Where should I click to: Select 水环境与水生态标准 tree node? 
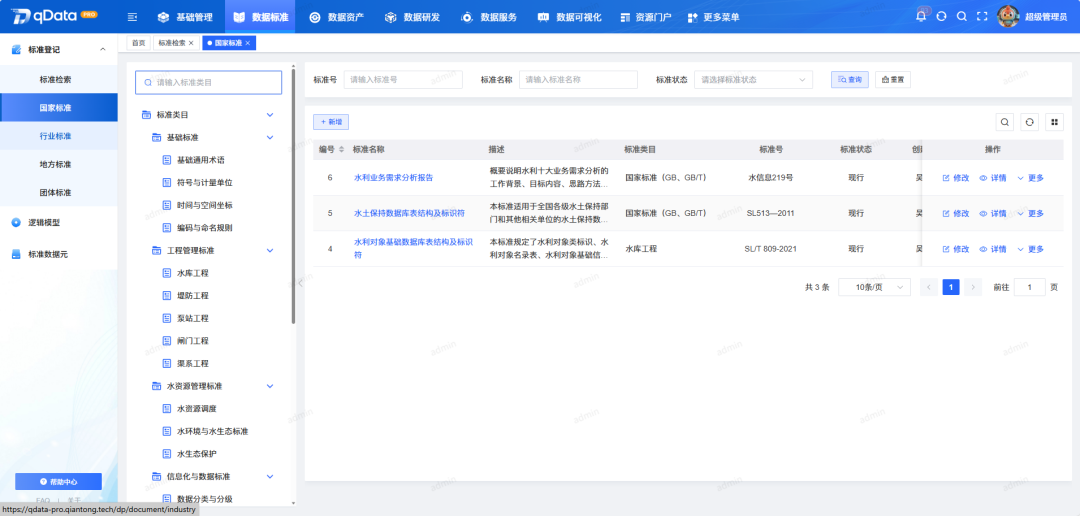click(213, 431)
